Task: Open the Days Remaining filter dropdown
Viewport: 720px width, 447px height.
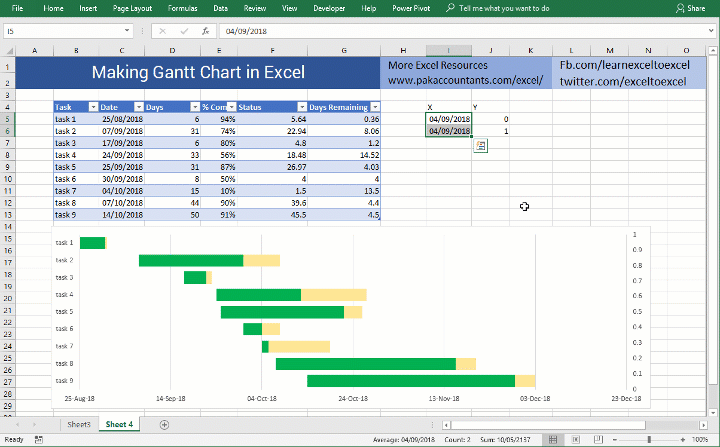Action: click(x=375, y=107)
